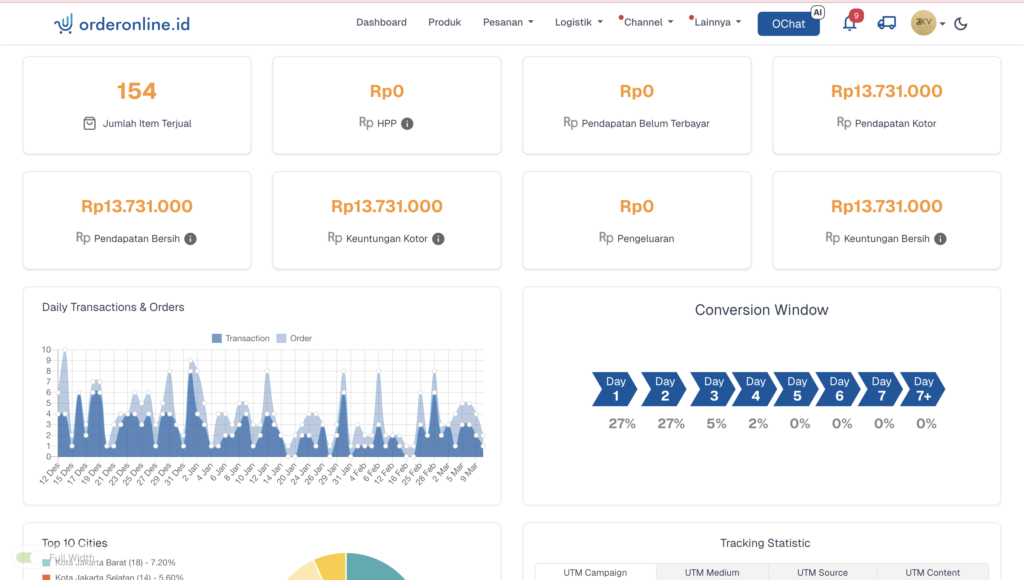Expand the Pesanan dropdown menu
This screenshot has height=580, width=1024.
point(508,22)
